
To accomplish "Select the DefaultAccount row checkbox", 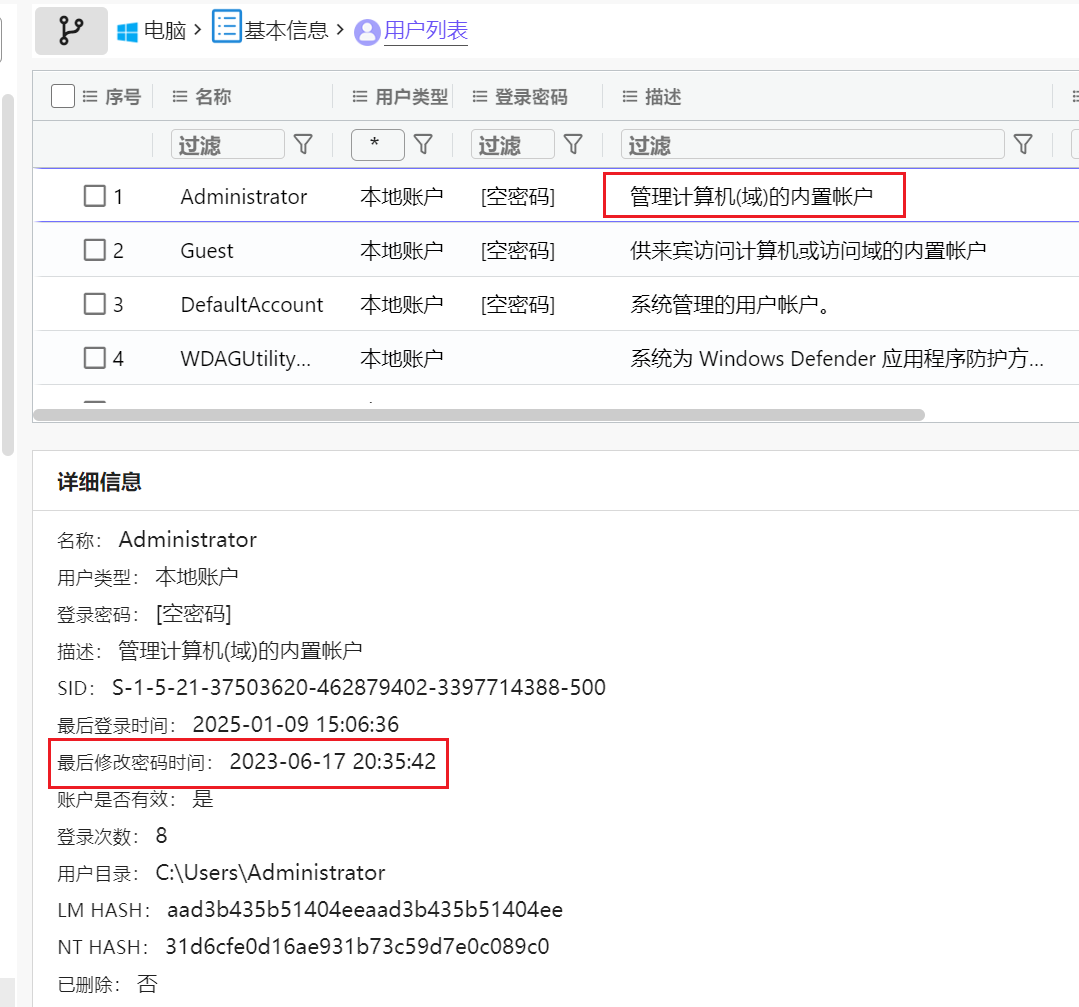I will coord(95,304).
